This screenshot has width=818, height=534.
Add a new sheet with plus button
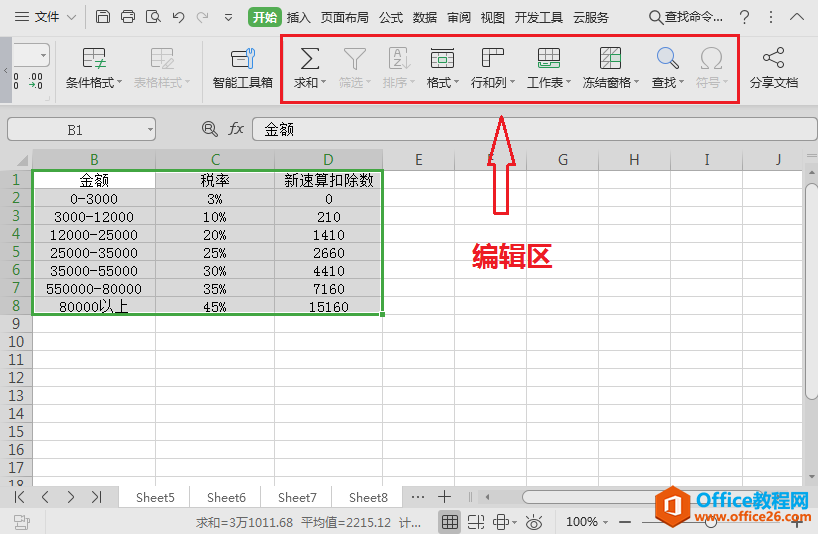tap(444, 497)
